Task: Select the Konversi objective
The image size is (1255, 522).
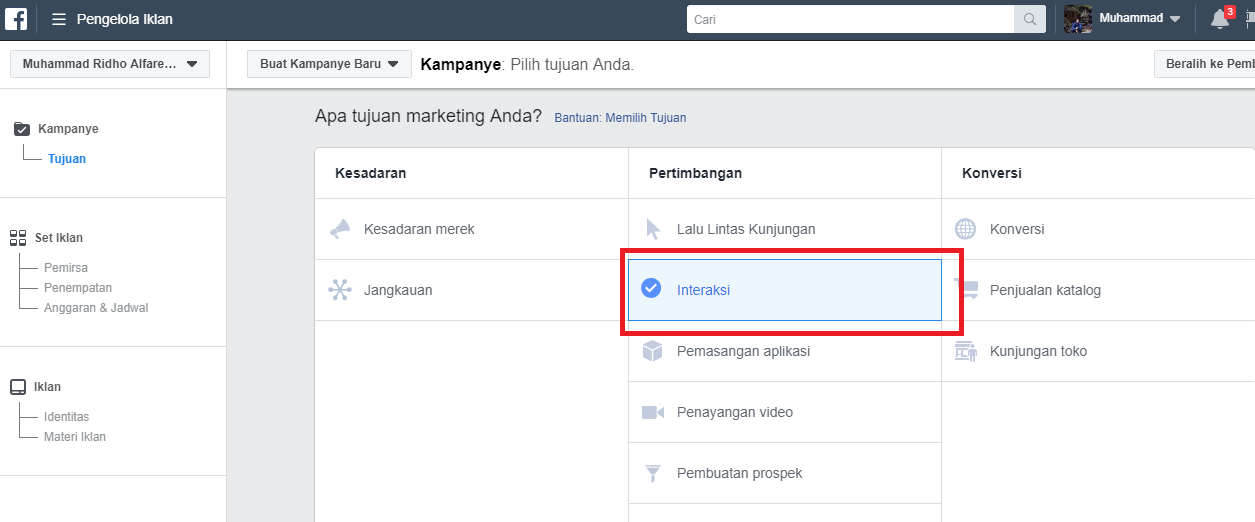Action: tap(1098, 229)
